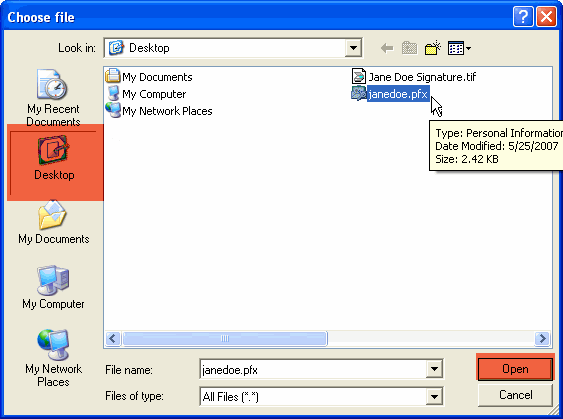
Task: Click the Open button
Action: point(515,369)
